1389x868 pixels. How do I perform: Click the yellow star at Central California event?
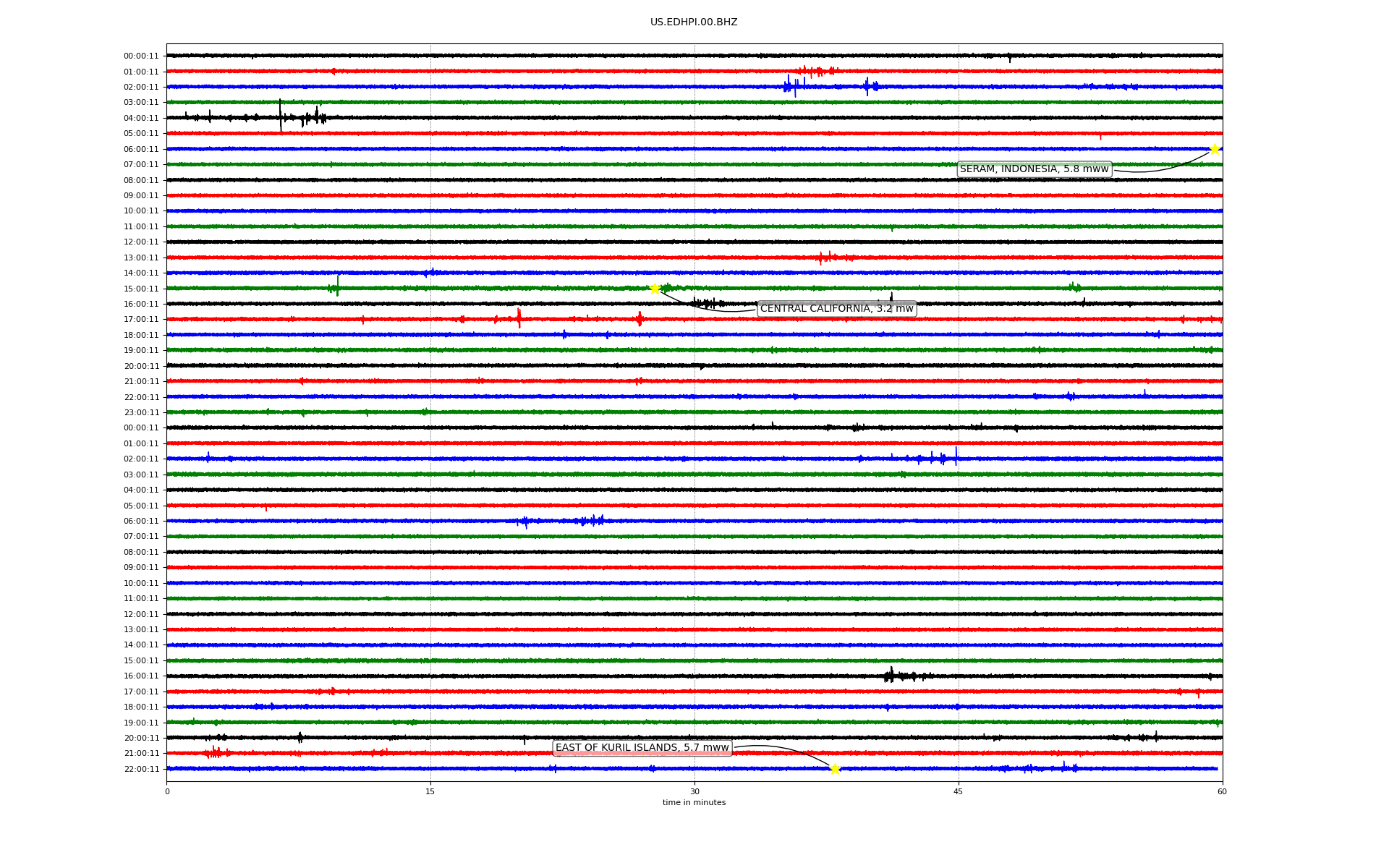pos(655,289)
